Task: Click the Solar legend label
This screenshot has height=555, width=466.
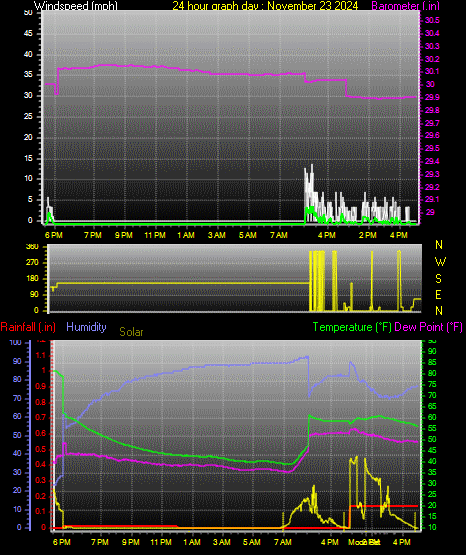Action: 131,332
